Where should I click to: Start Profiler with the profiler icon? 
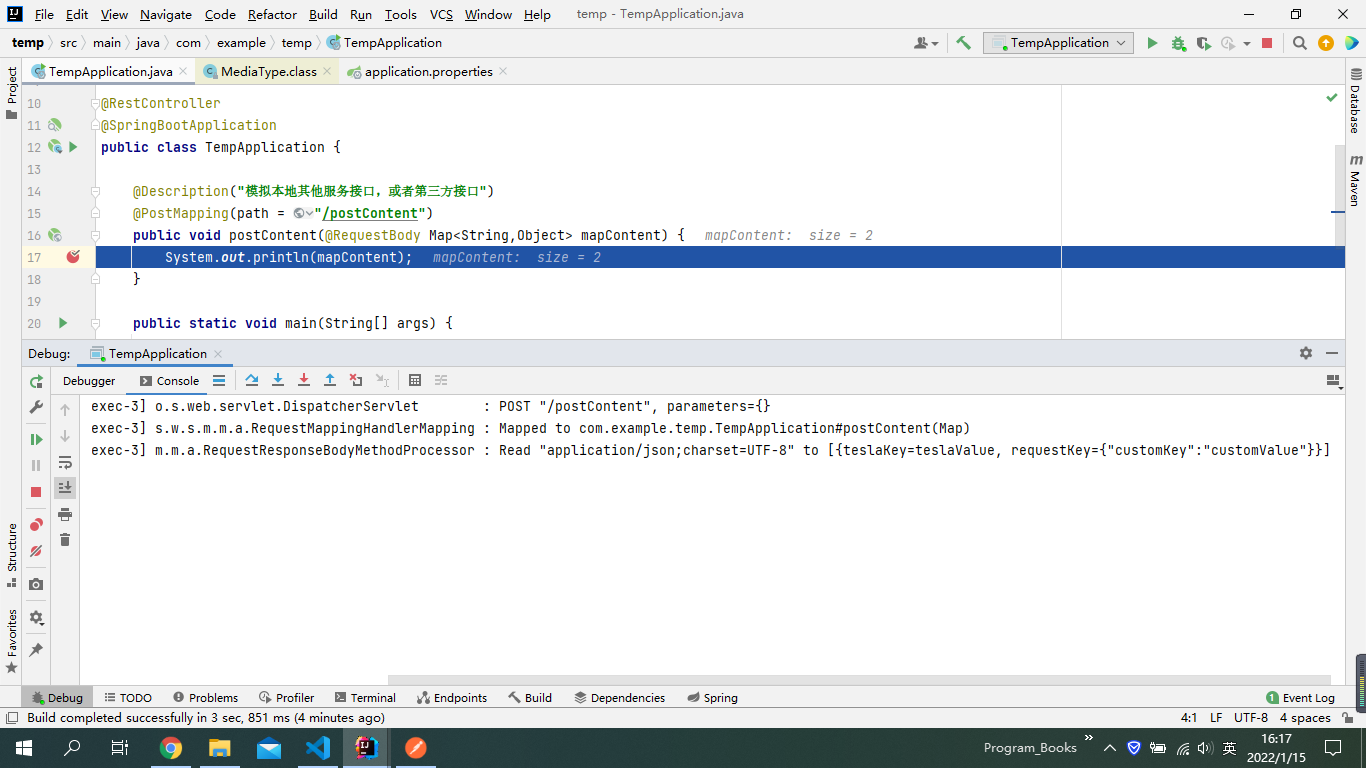(1228, 43)
